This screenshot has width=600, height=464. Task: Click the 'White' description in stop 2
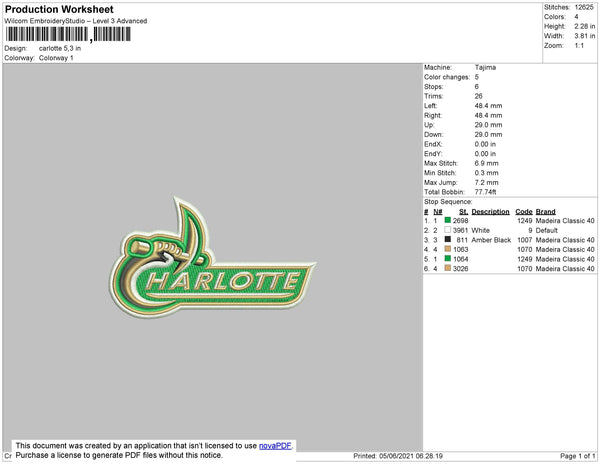pyautogui.click(x=481, y=230)
